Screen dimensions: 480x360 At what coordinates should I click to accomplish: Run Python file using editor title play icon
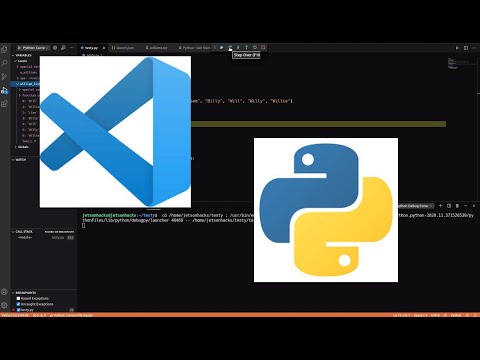click(457, 48)
